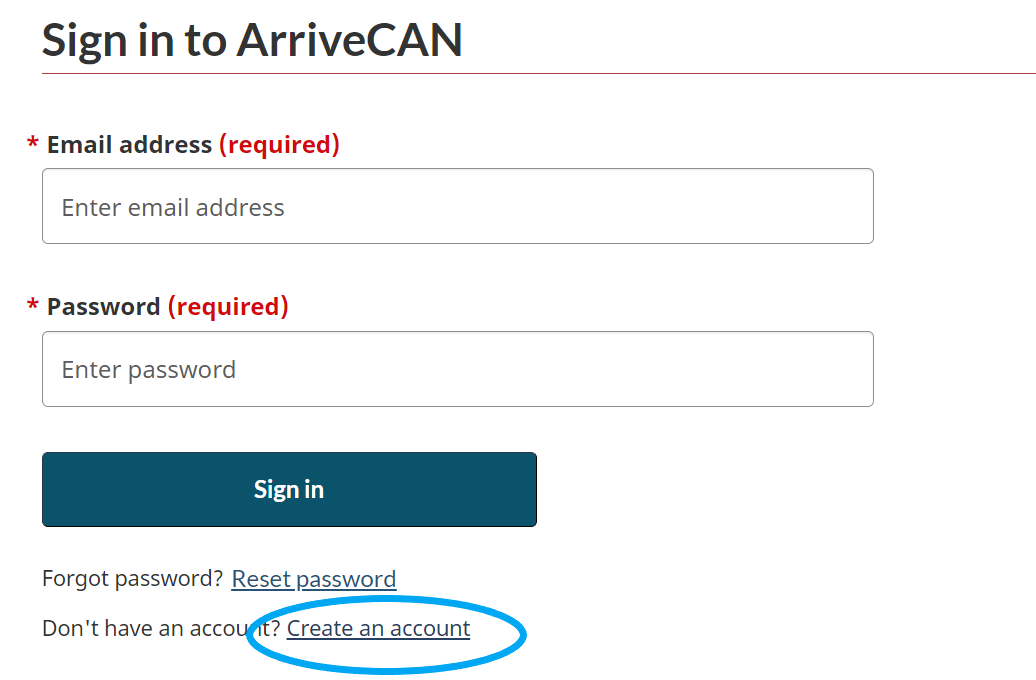Click the red "(required)" beside Email address

pyautogui.click(x=279, y=144)
